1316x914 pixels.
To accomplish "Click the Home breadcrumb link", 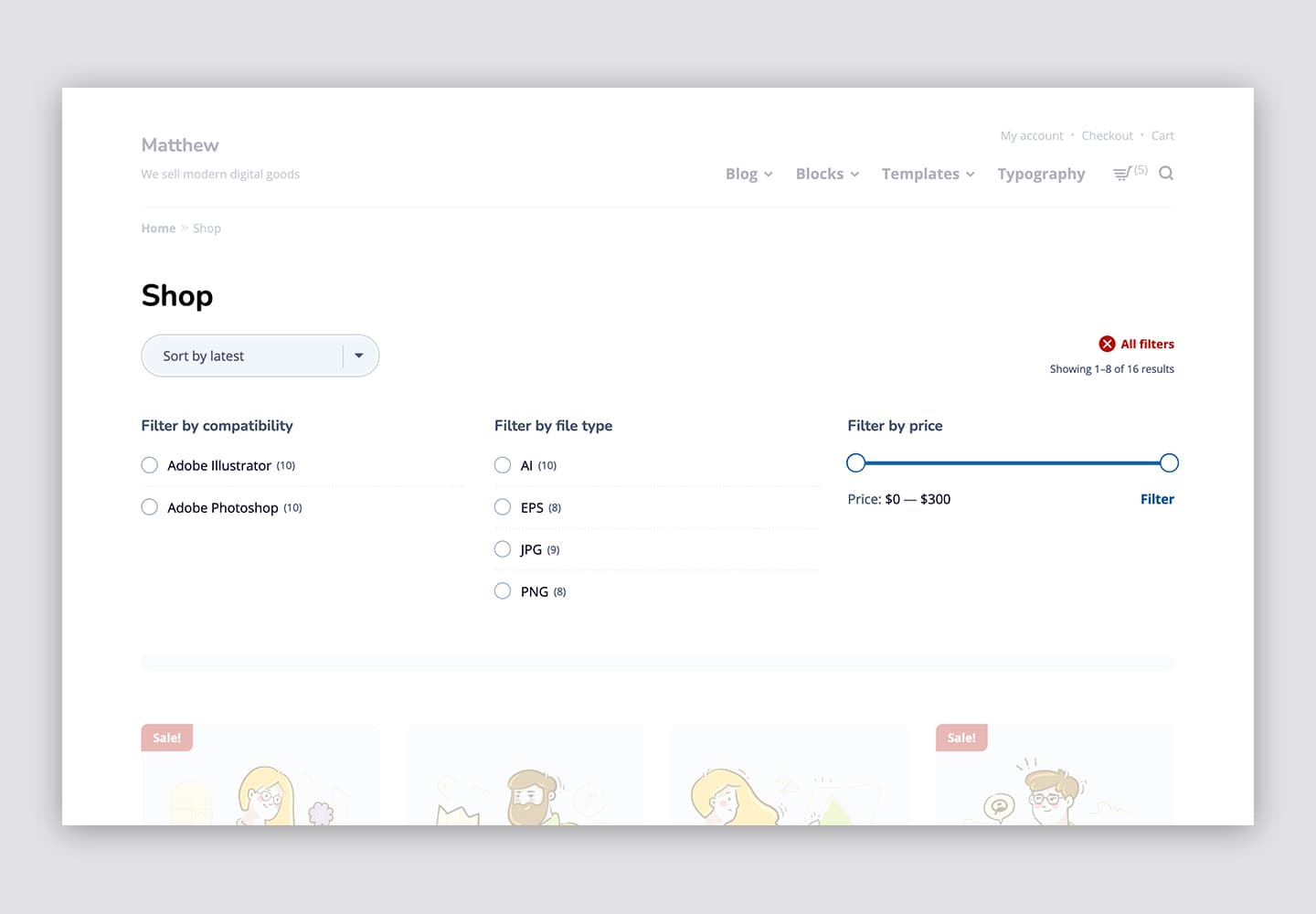I will click(158, 228).
